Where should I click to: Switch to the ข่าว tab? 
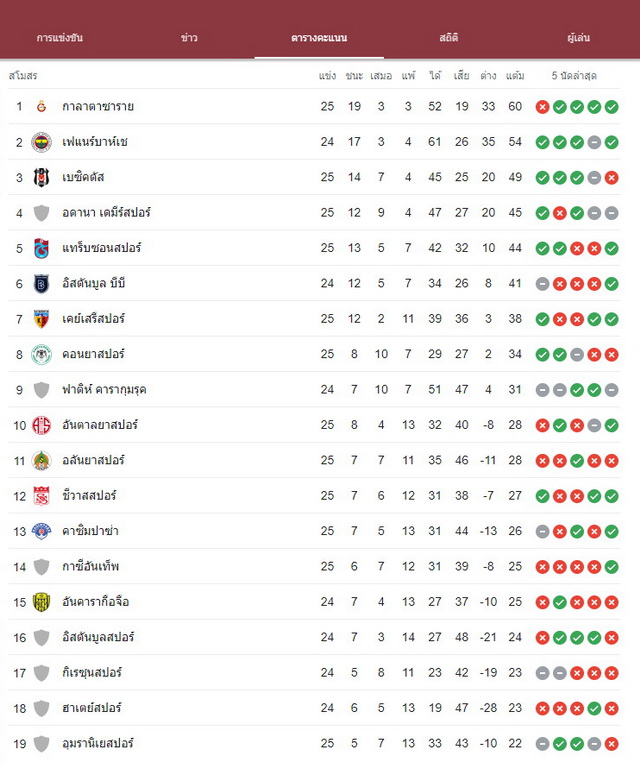pyautogui.click(x=189, y=38)
